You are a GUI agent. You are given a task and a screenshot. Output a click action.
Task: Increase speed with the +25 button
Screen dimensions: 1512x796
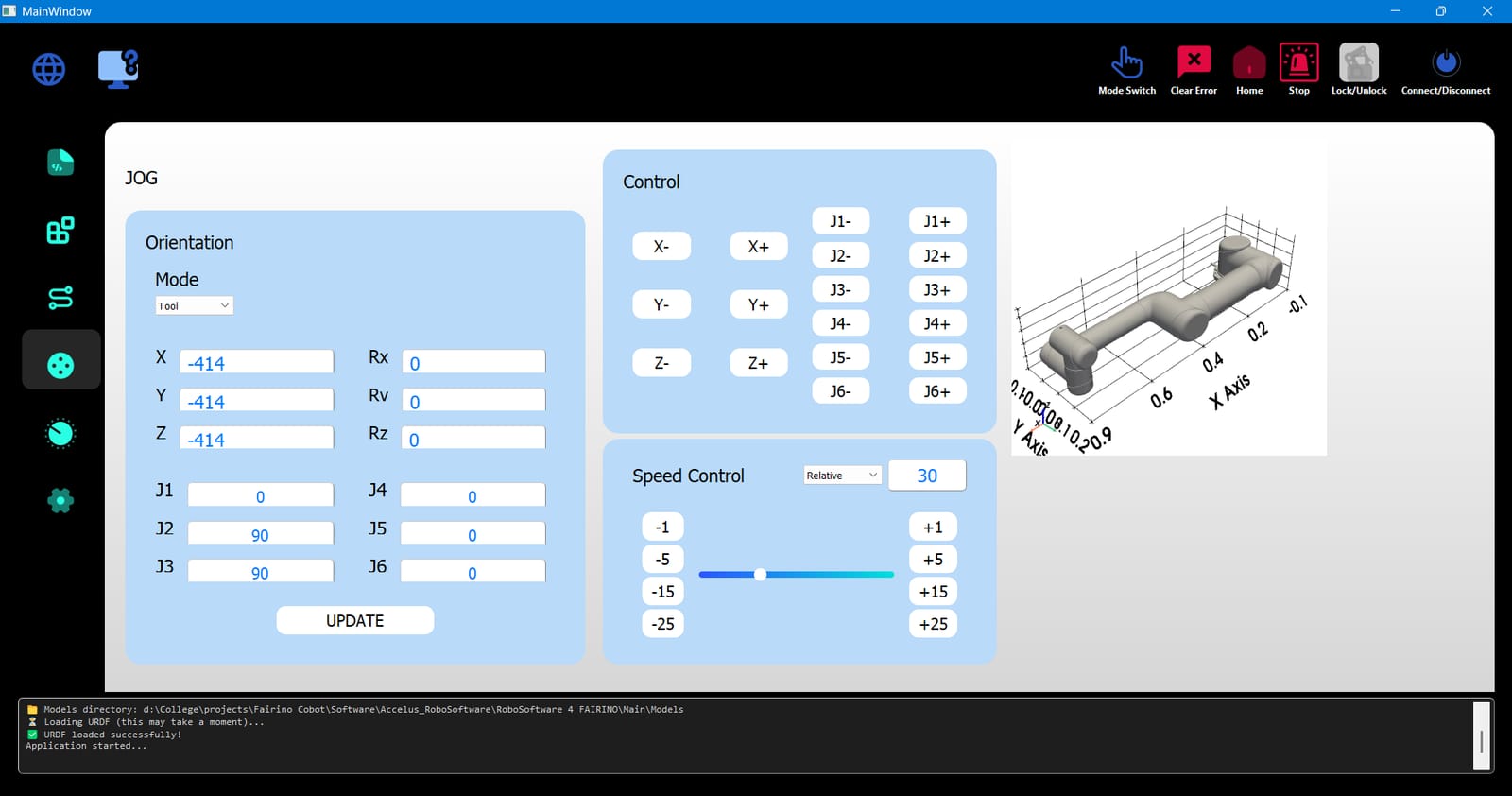point(933,624)
